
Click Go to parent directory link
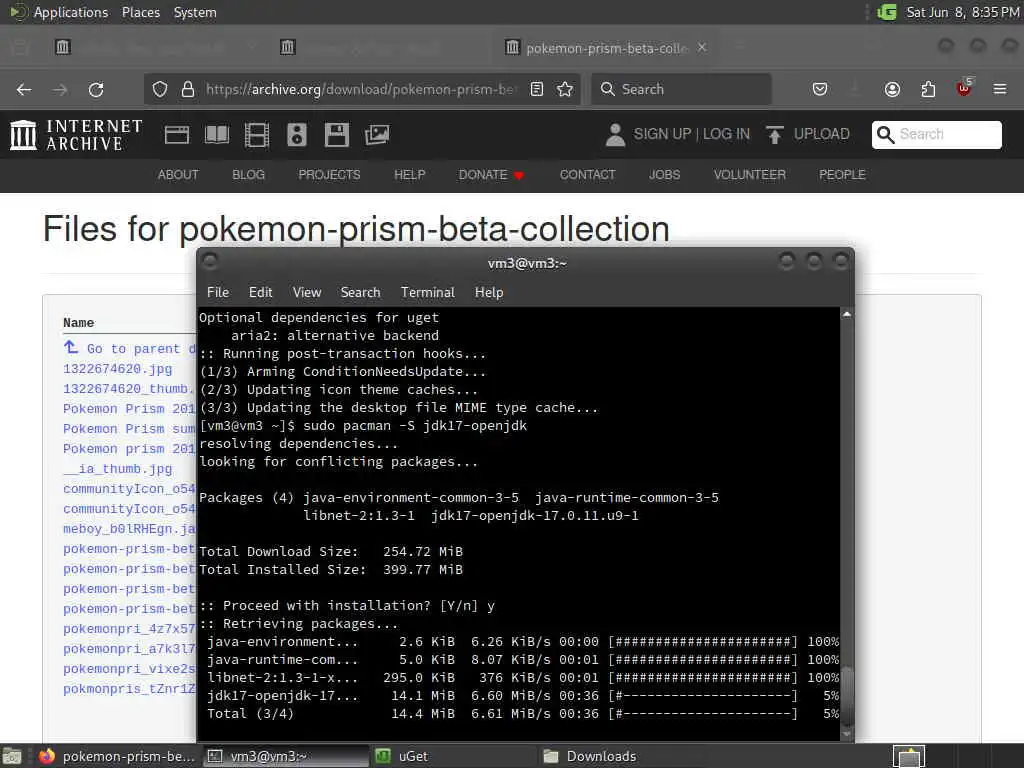click(130, 349)
